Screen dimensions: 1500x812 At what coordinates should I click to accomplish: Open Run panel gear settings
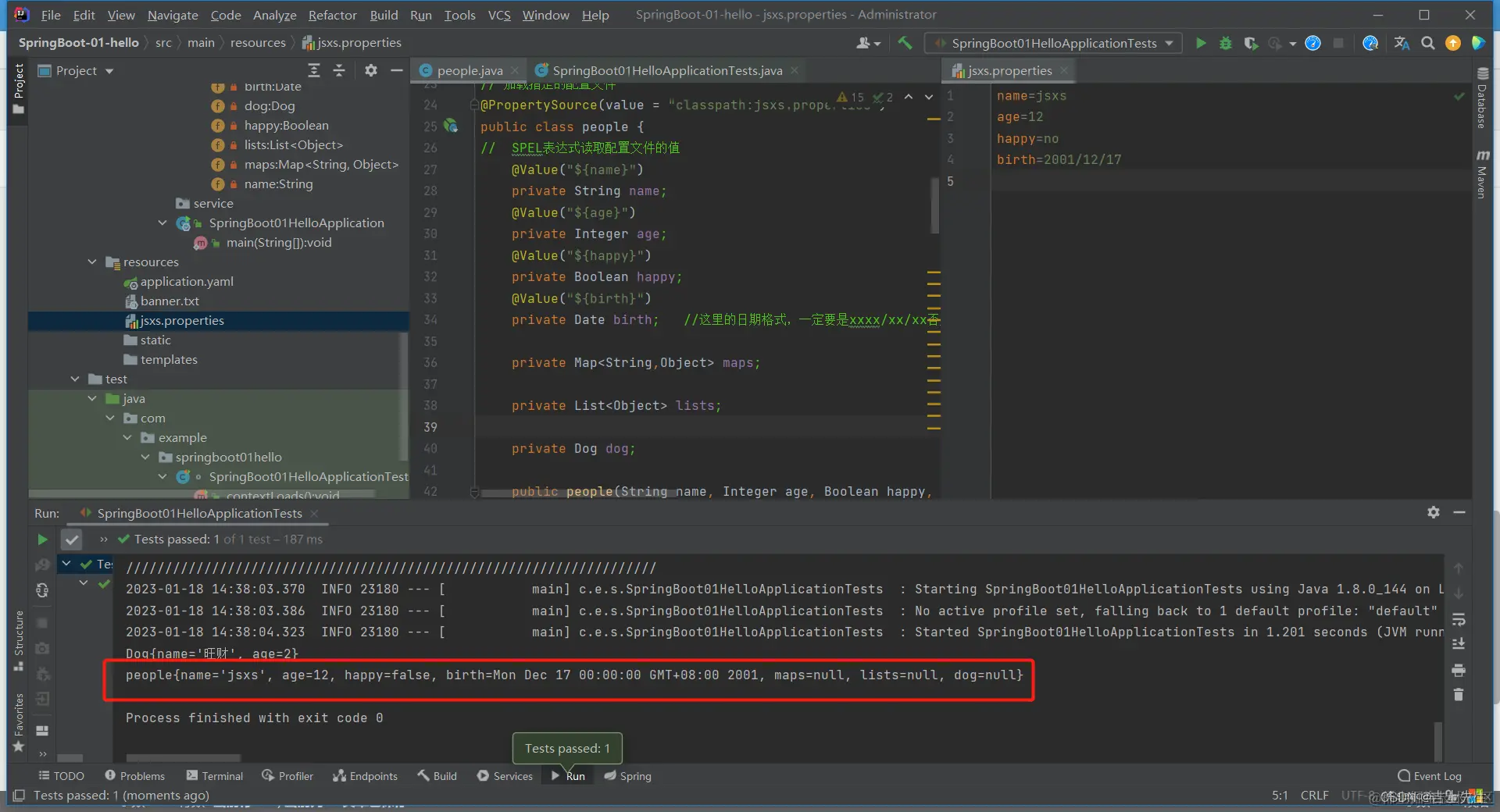coord(1434,512)
